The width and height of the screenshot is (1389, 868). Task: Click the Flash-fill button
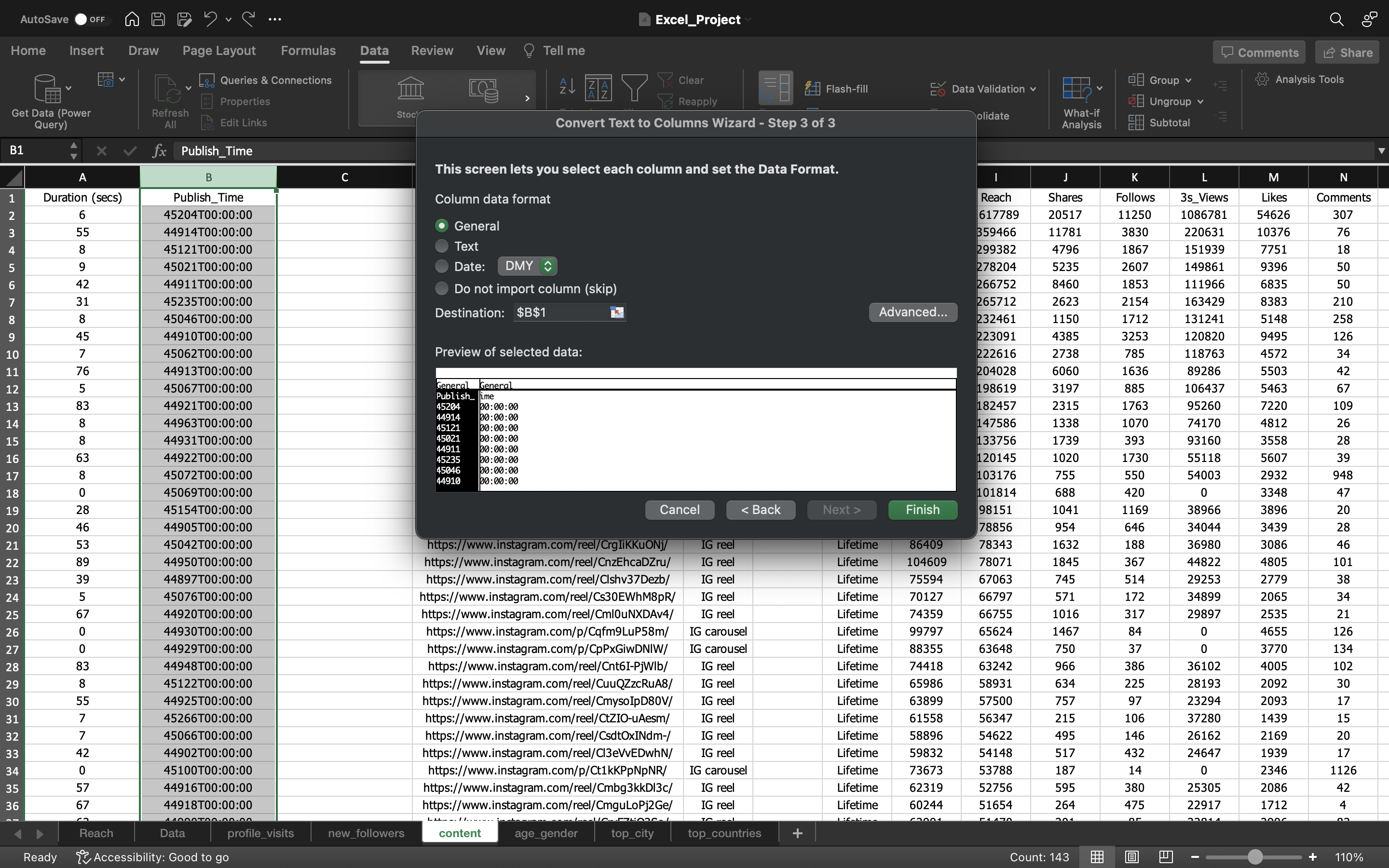836,88
